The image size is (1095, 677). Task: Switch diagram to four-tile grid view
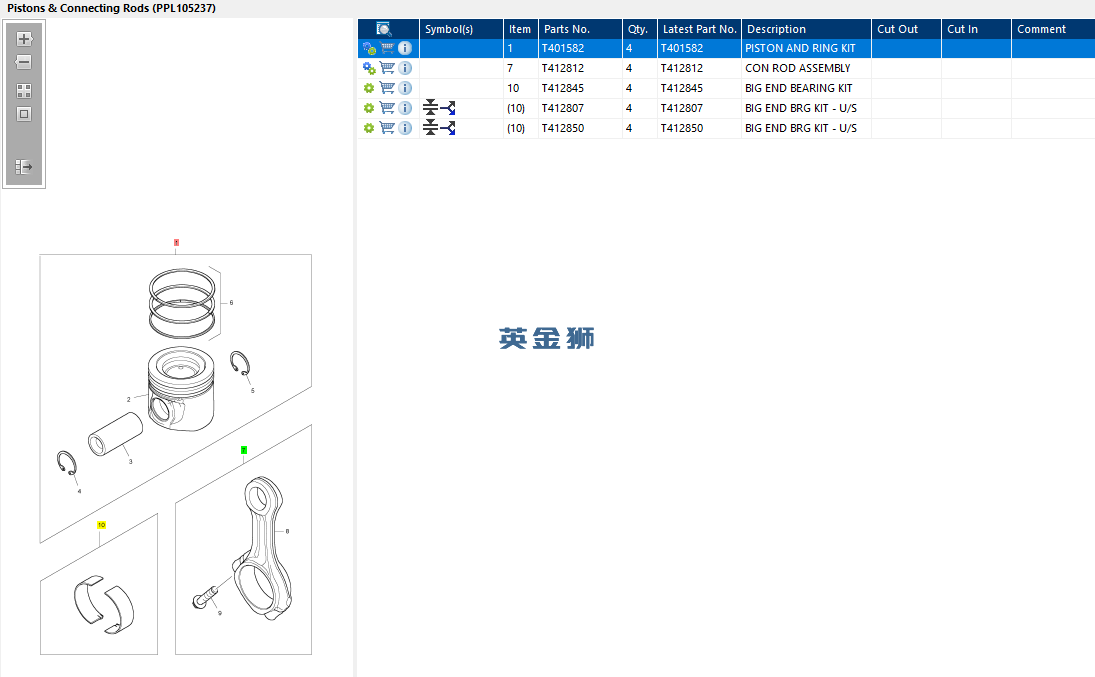[24, 91]
